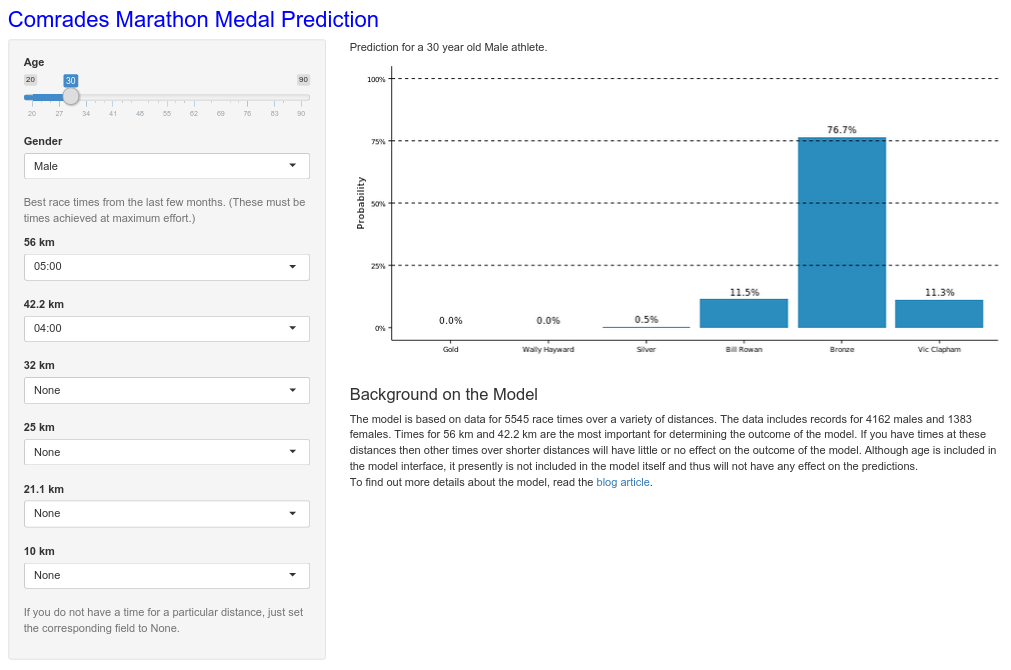
Task: Click the Bill Rowan bar on the chart
Action: click(744, 314)
